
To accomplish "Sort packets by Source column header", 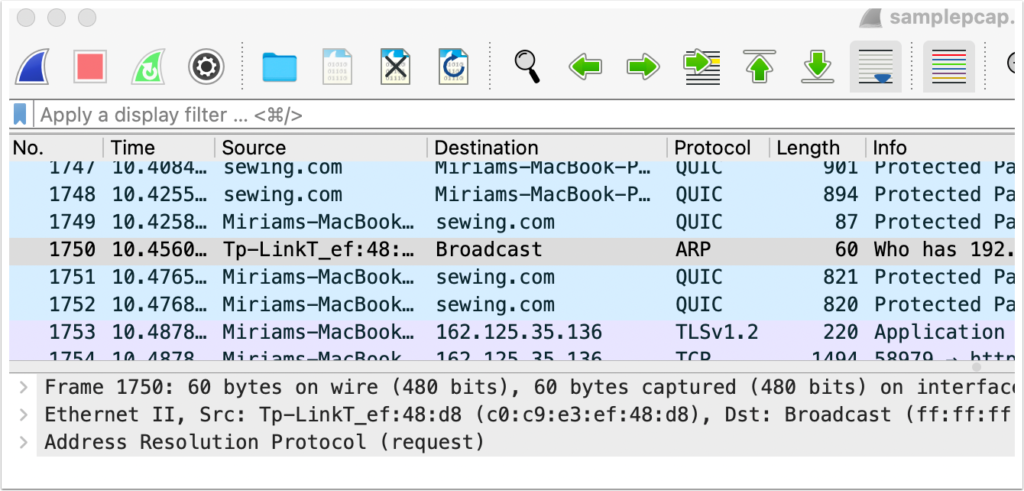I will [254, 148].
